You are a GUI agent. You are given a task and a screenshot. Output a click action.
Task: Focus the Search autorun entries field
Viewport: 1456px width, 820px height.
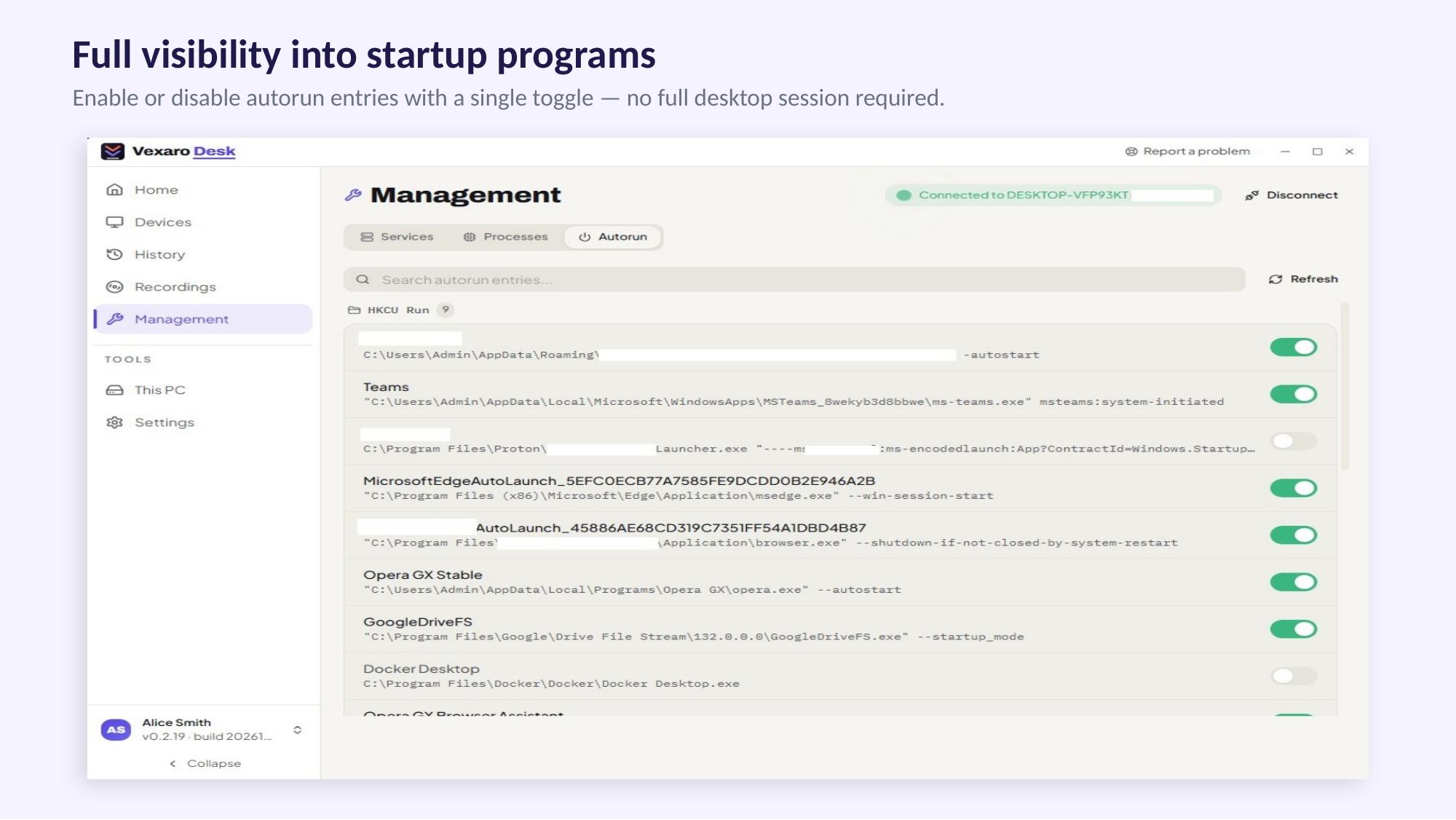[794, 280]
